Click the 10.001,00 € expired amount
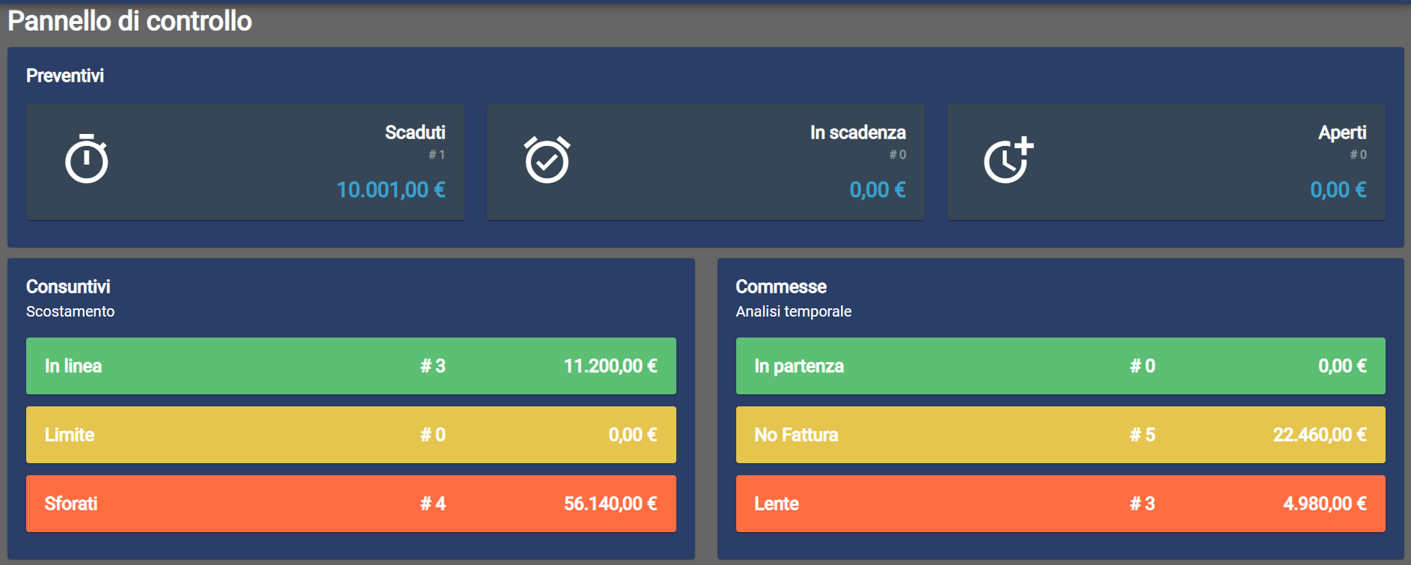 click(391, 190)
